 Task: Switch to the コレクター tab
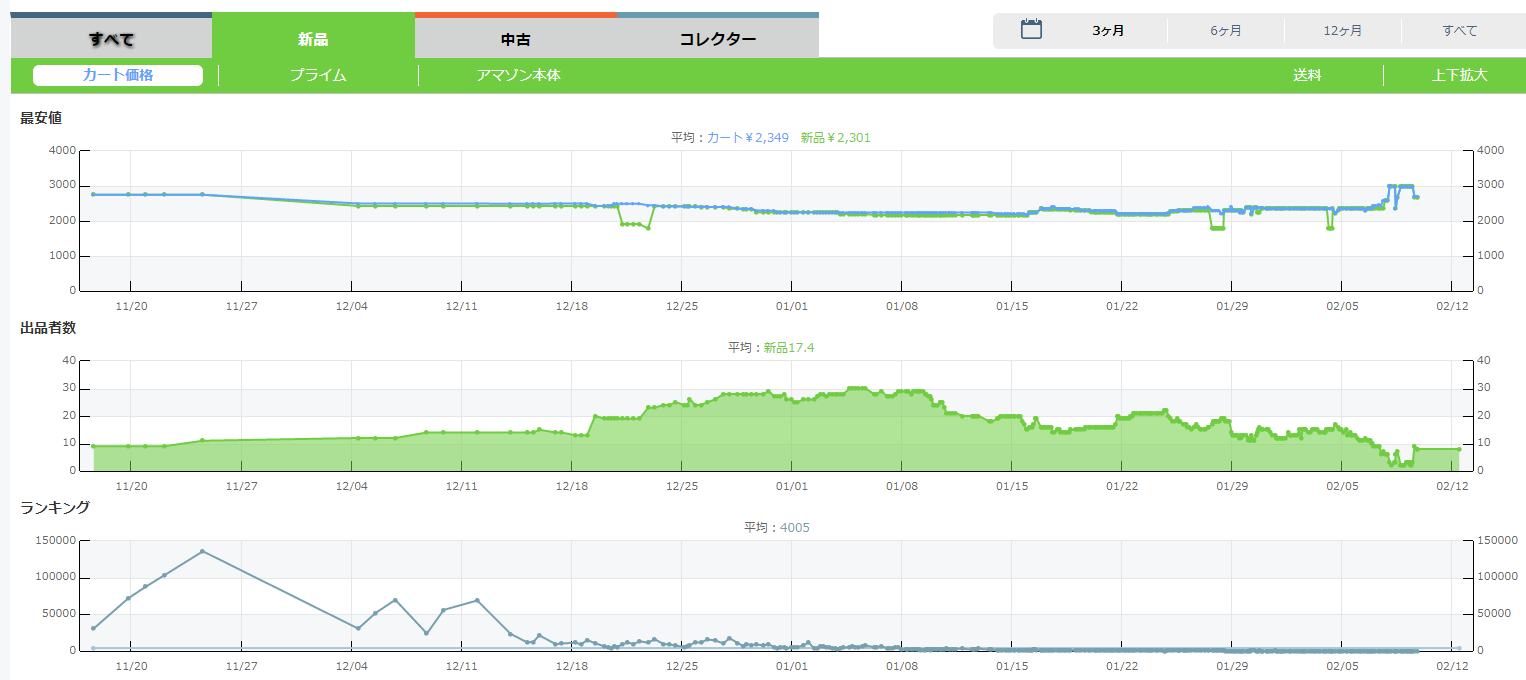[717, 40]
